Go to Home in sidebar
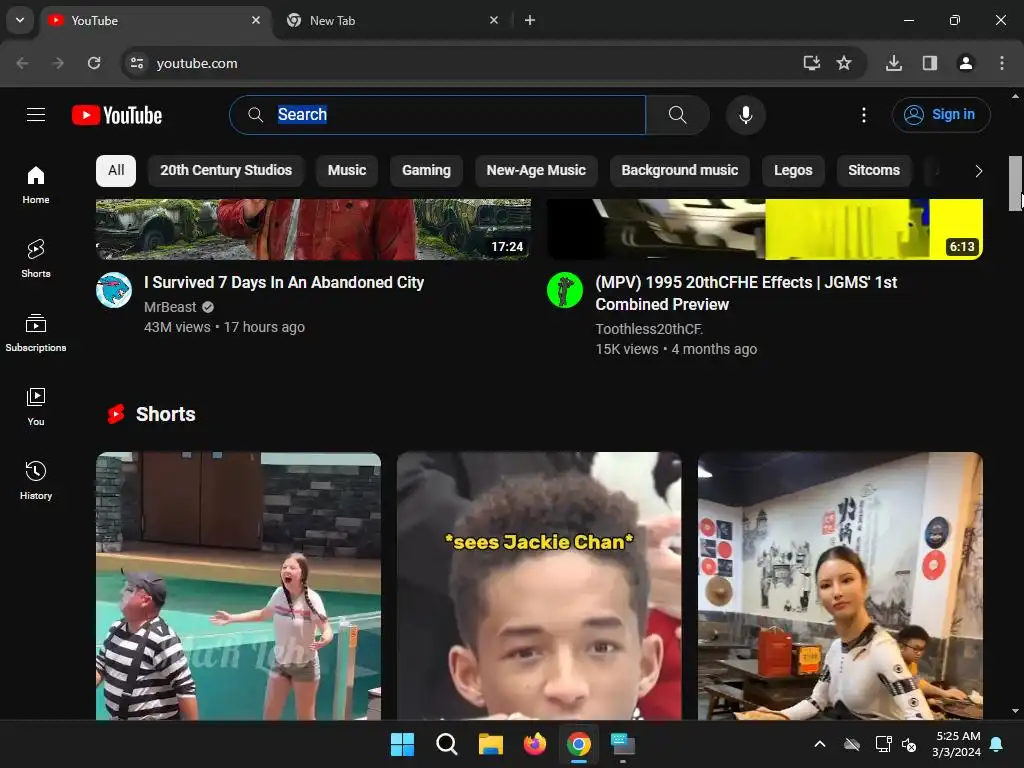The width and height of the screenshot is (1024, 768). point(36,185)
